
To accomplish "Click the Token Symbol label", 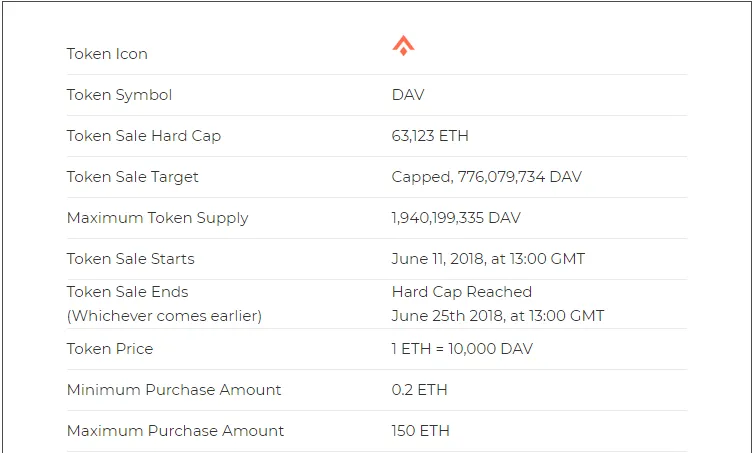I will [119, 95].
